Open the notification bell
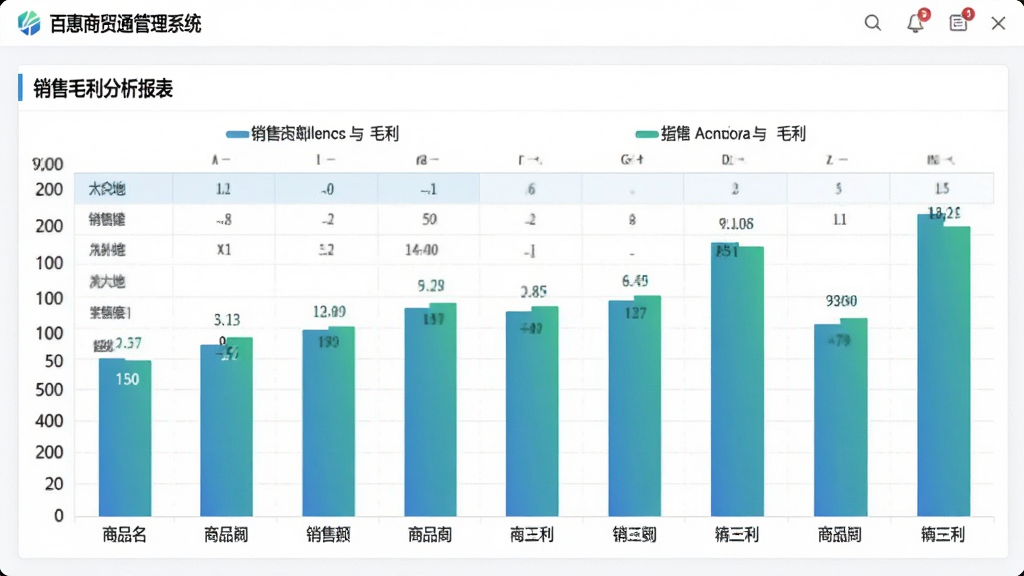This screenshot has height=576, width=1024. [915, 24]
